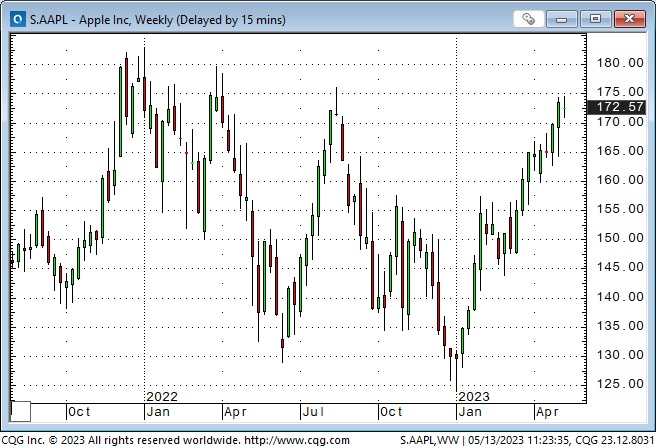656x448 pixels.
Task: Click the 130.00 price axis label
Action: [x=620, y=356]
